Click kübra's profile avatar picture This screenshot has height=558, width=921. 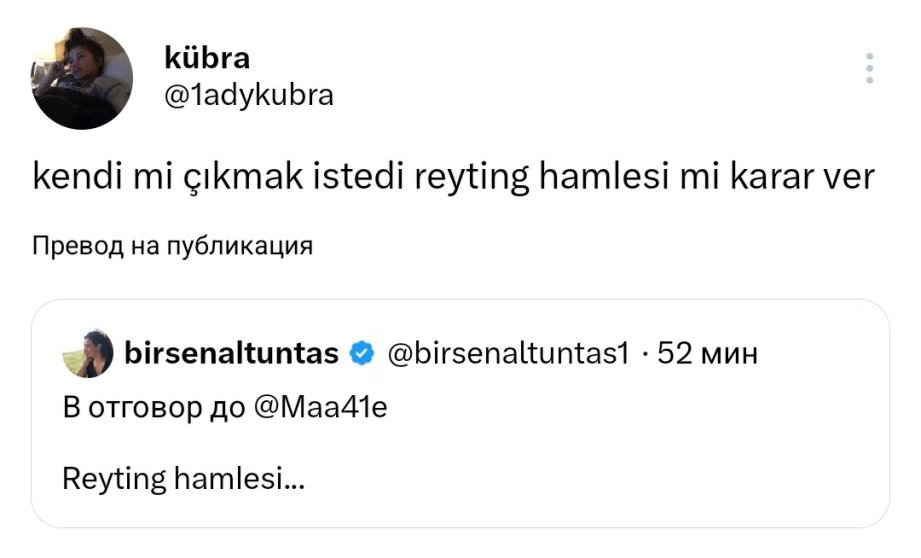click(82, 78)
